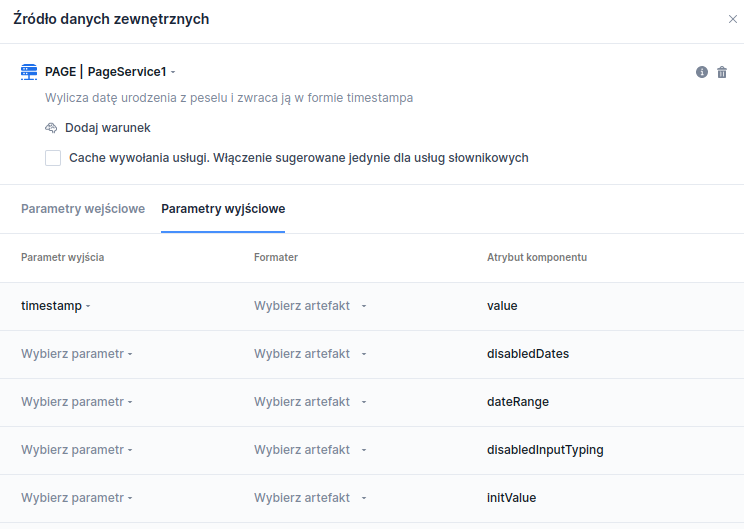Click the Dodaj warunek link

coord(107,128)
